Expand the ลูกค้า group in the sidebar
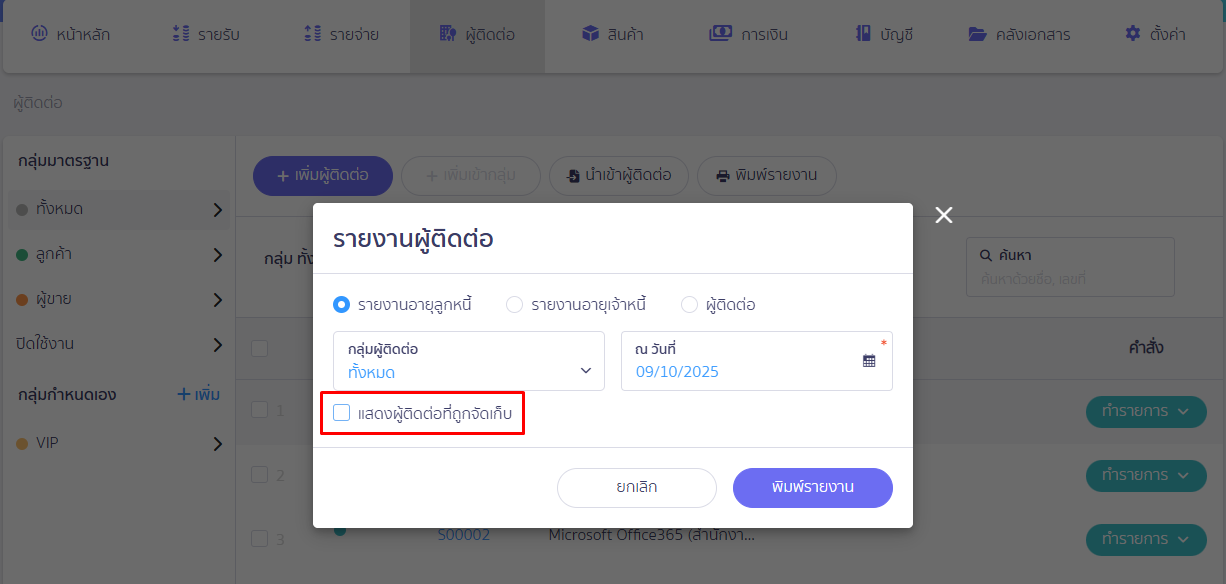This screenshot has width=1226, height=584. click(218, 255)
